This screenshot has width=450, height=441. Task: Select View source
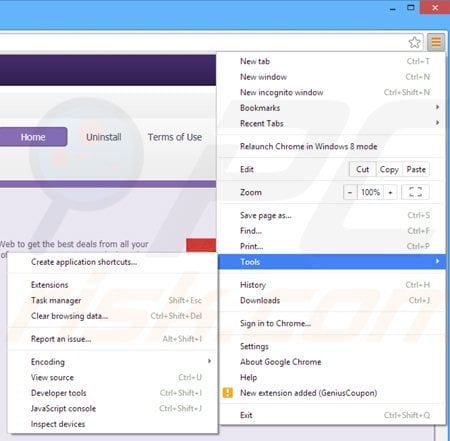pyautogui.click(x=113, y=377)
